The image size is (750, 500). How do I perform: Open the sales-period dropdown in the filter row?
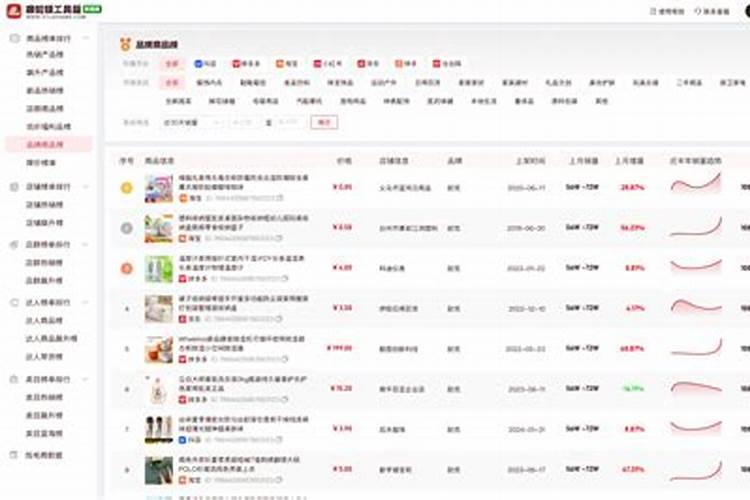coord(192,122)
